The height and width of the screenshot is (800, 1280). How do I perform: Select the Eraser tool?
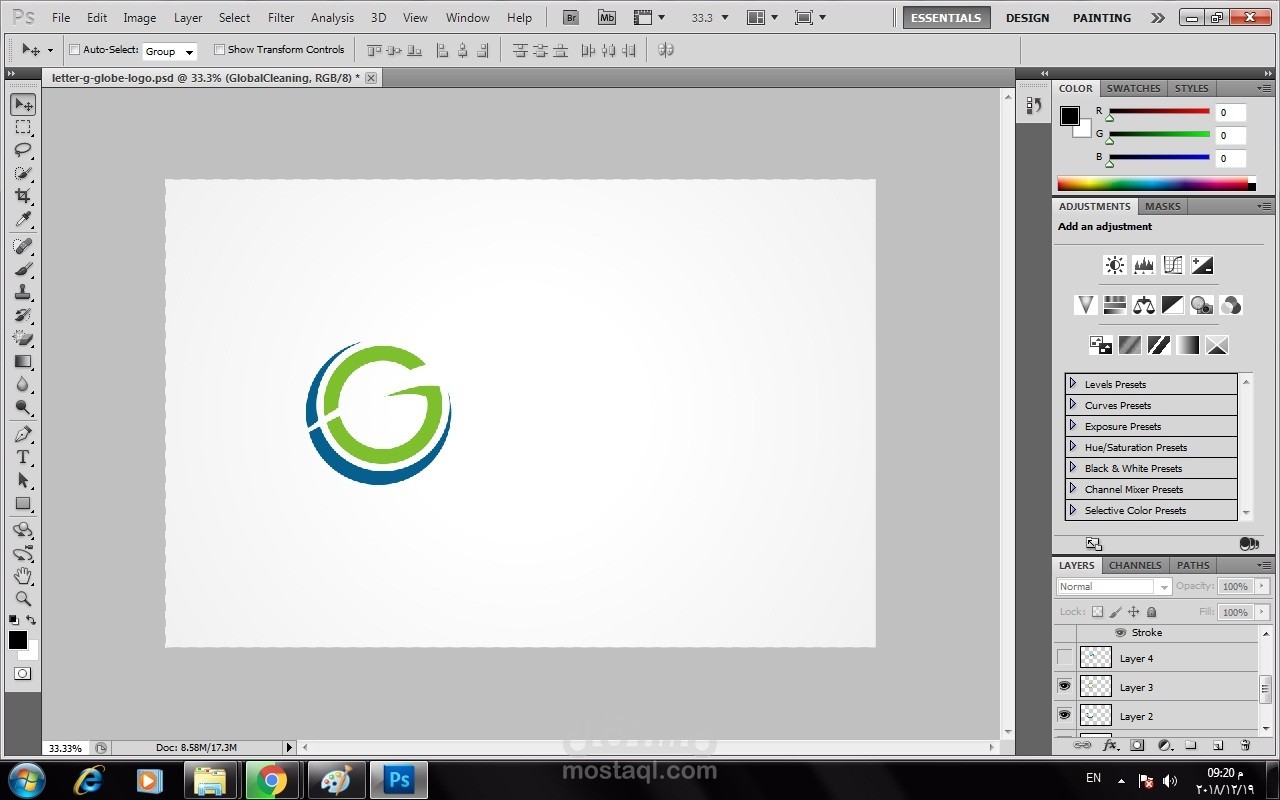pyautogui.click(x=23, y=338)
